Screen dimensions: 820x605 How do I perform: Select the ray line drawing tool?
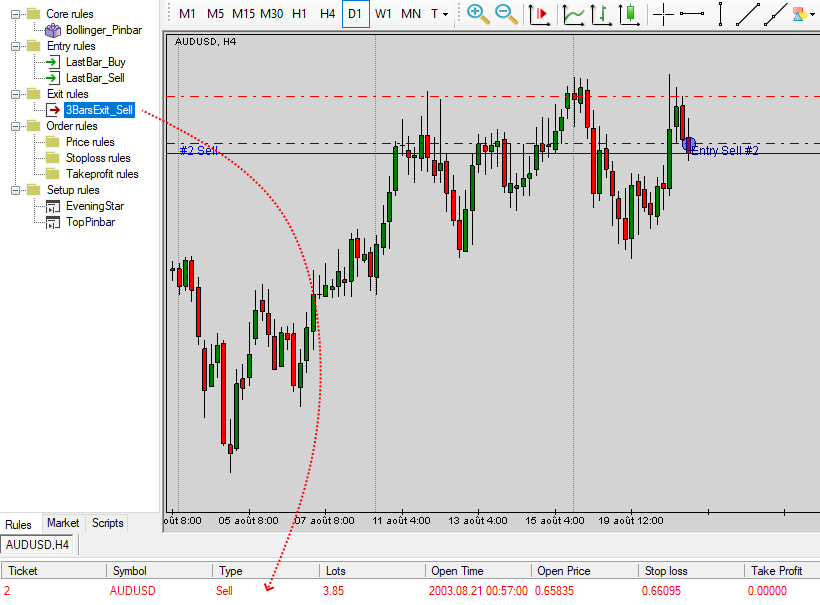(x=776, y=14)
